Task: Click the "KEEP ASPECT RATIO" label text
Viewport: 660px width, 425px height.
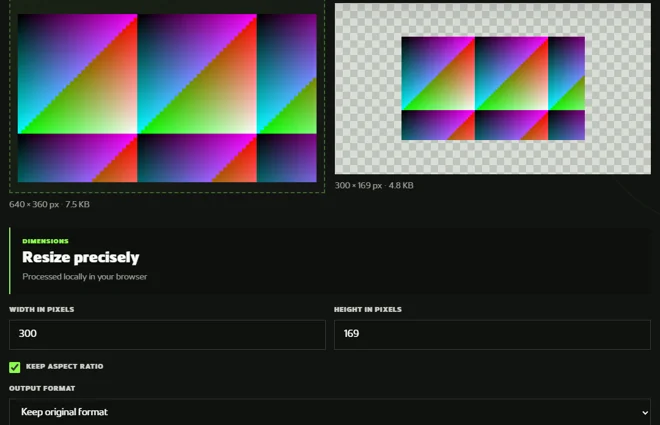Action: coord(64,367)
